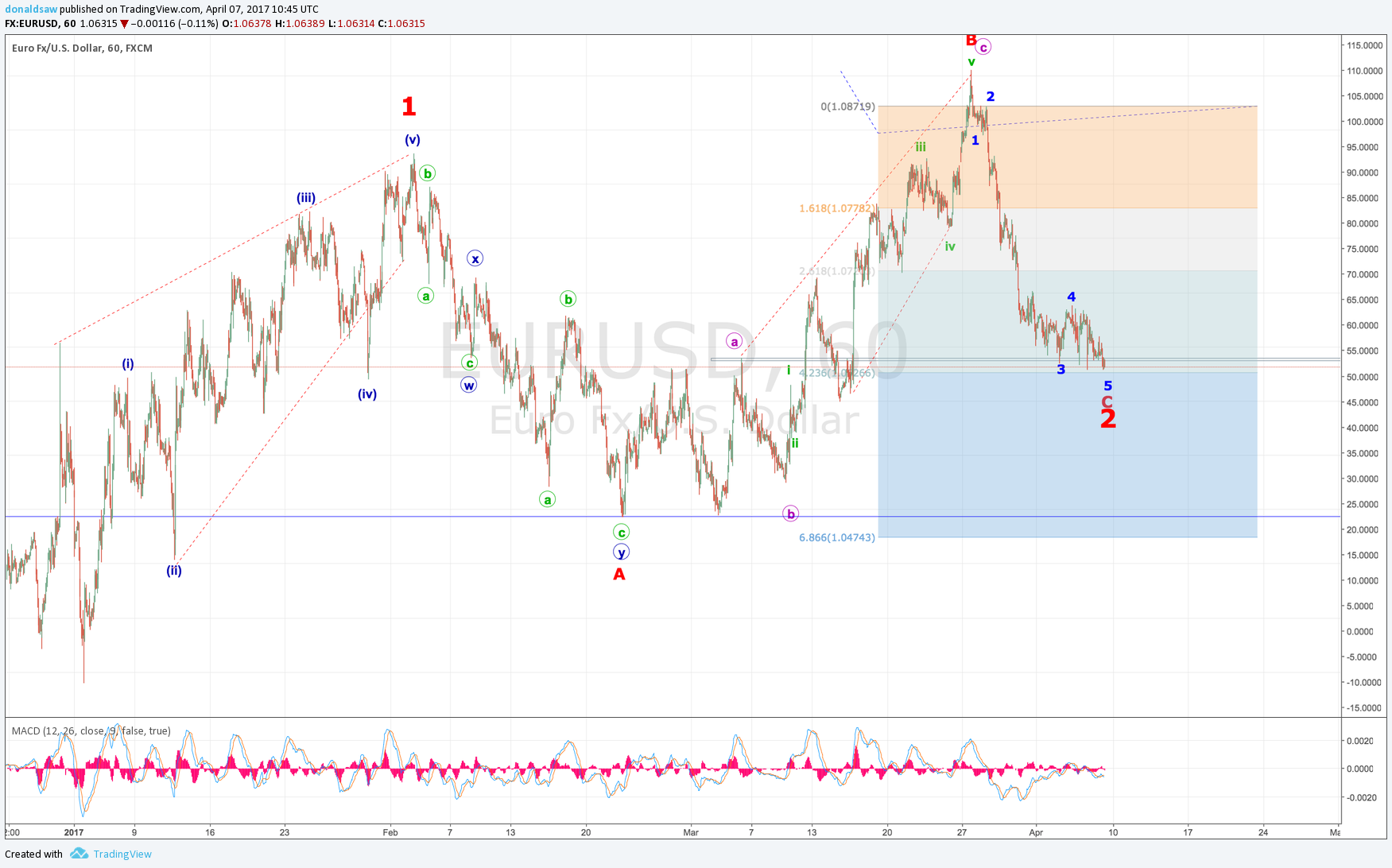Click the '115.0000' price axis label
This screenshot has height=868, width=1392.
(1364, 45)
